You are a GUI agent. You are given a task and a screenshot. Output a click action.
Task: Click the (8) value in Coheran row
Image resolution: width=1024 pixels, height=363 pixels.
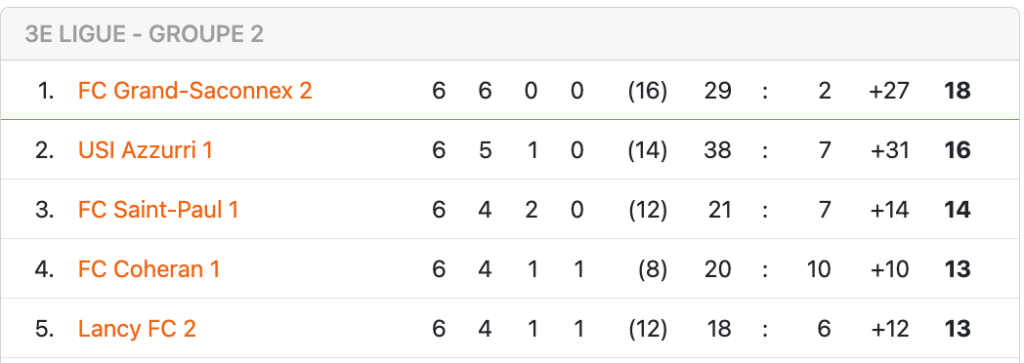point(653,270)
